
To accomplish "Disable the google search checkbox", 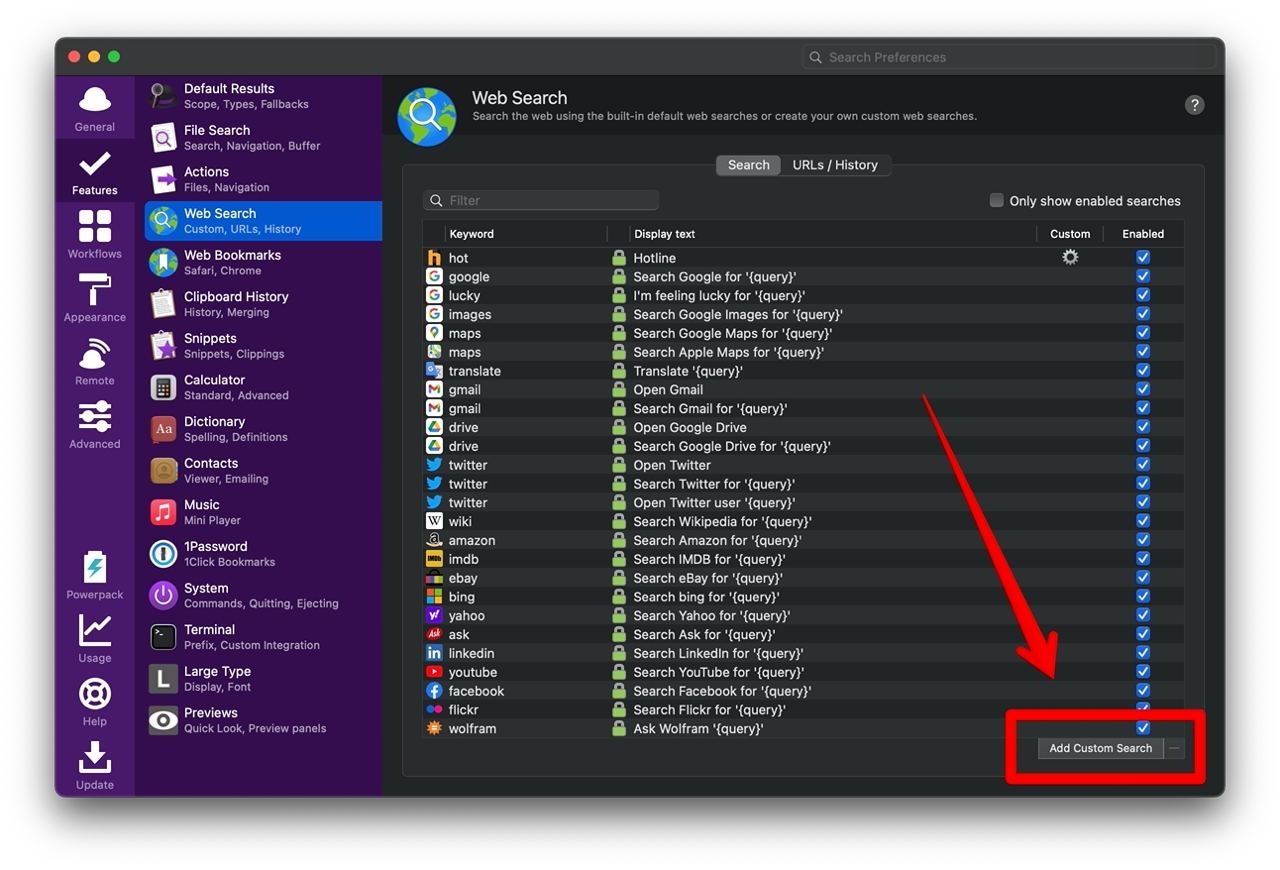I will click(1143, 276).
